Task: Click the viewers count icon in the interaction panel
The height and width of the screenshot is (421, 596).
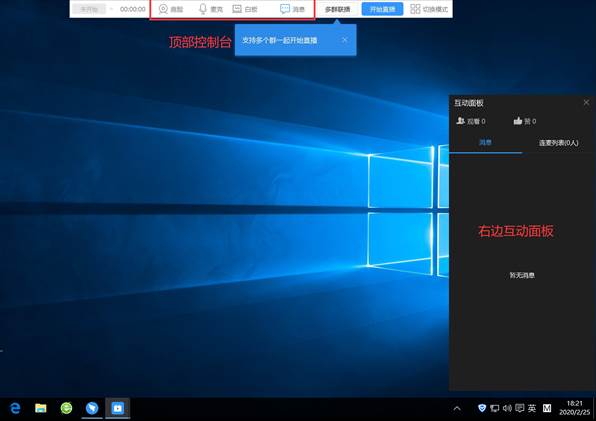Action: coord(461,121)
